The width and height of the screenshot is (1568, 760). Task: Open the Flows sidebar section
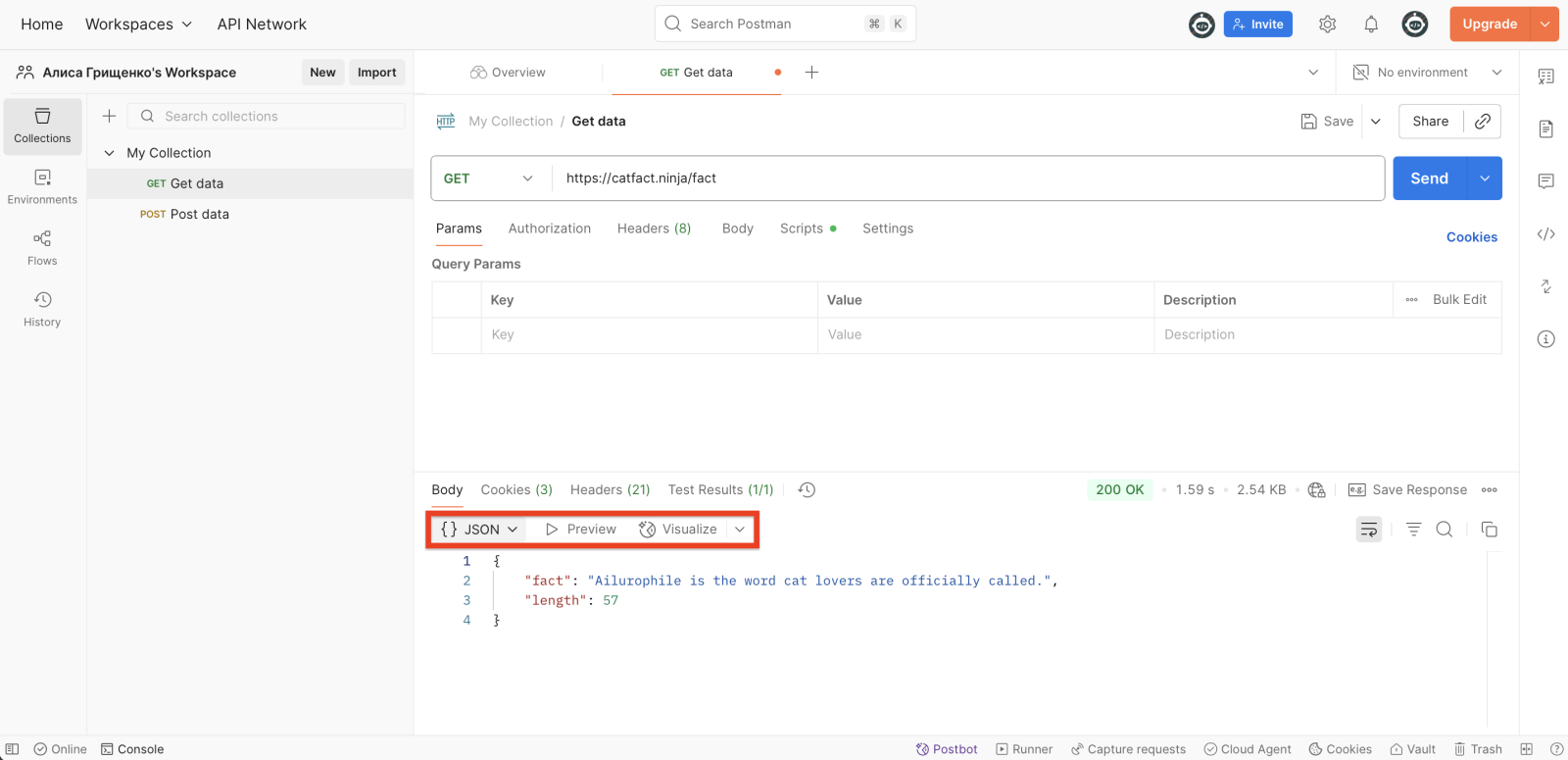pos(42,248)
